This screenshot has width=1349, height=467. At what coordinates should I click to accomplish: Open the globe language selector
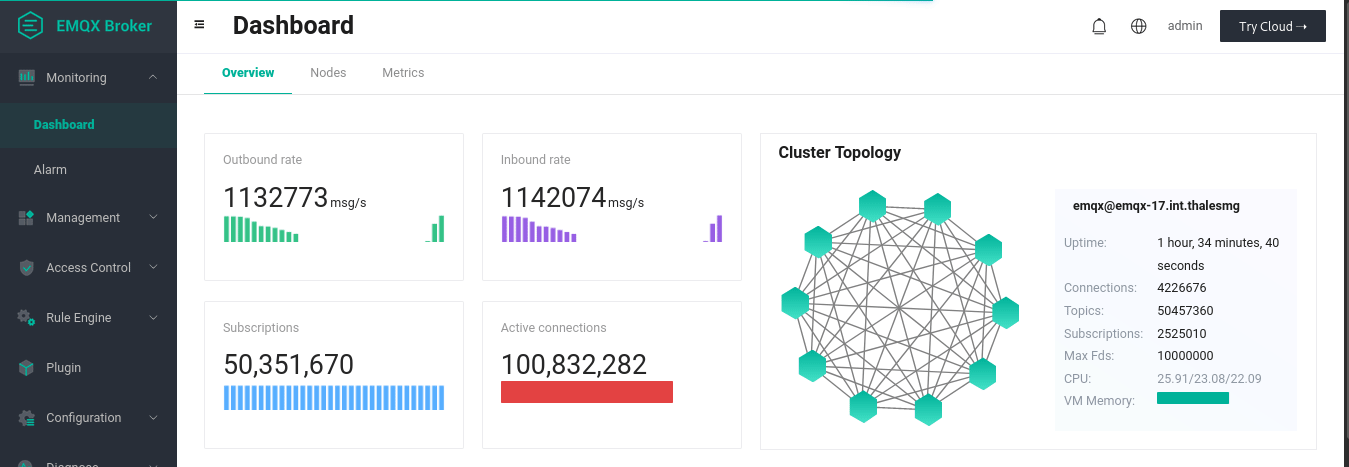tap(1138, 27)
